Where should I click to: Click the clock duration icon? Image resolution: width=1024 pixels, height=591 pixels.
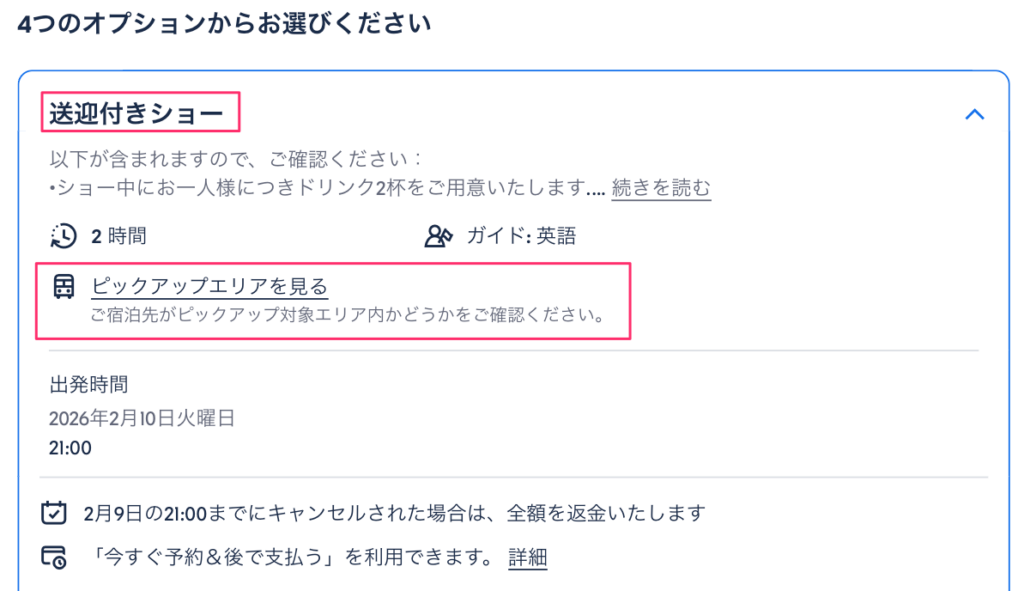(x=62, y=236)
